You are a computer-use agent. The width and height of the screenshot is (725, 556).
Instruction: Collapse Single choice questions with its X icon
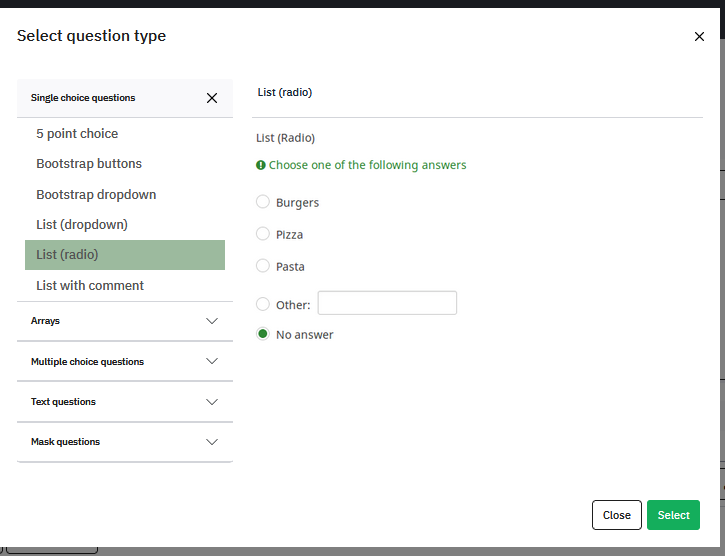tap(212, 98)
